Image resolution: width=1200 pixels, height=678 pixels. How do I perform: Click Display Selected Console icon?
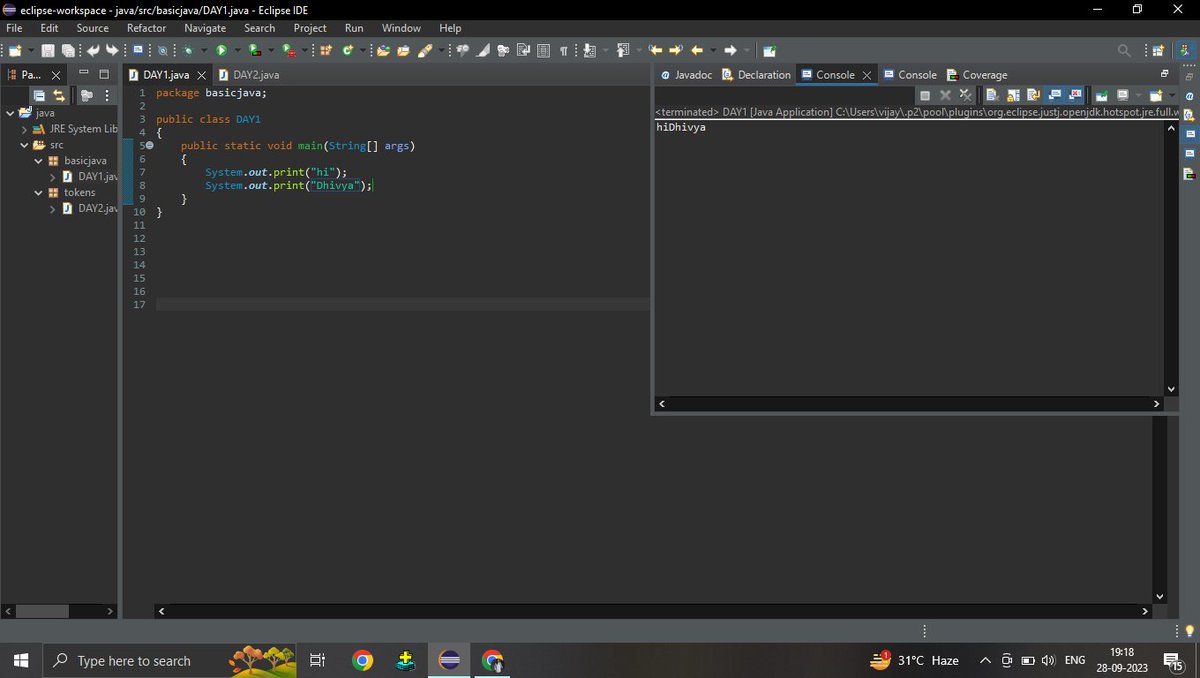pos(1123,95)
